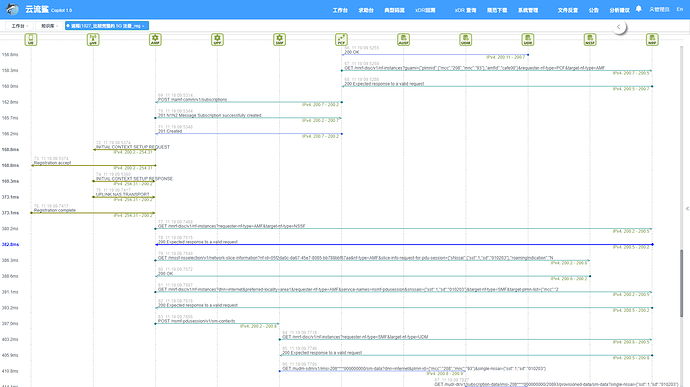
Task: Click the 373.1ms timestamp of Registration complete
Action: click(x=10, y=213)
